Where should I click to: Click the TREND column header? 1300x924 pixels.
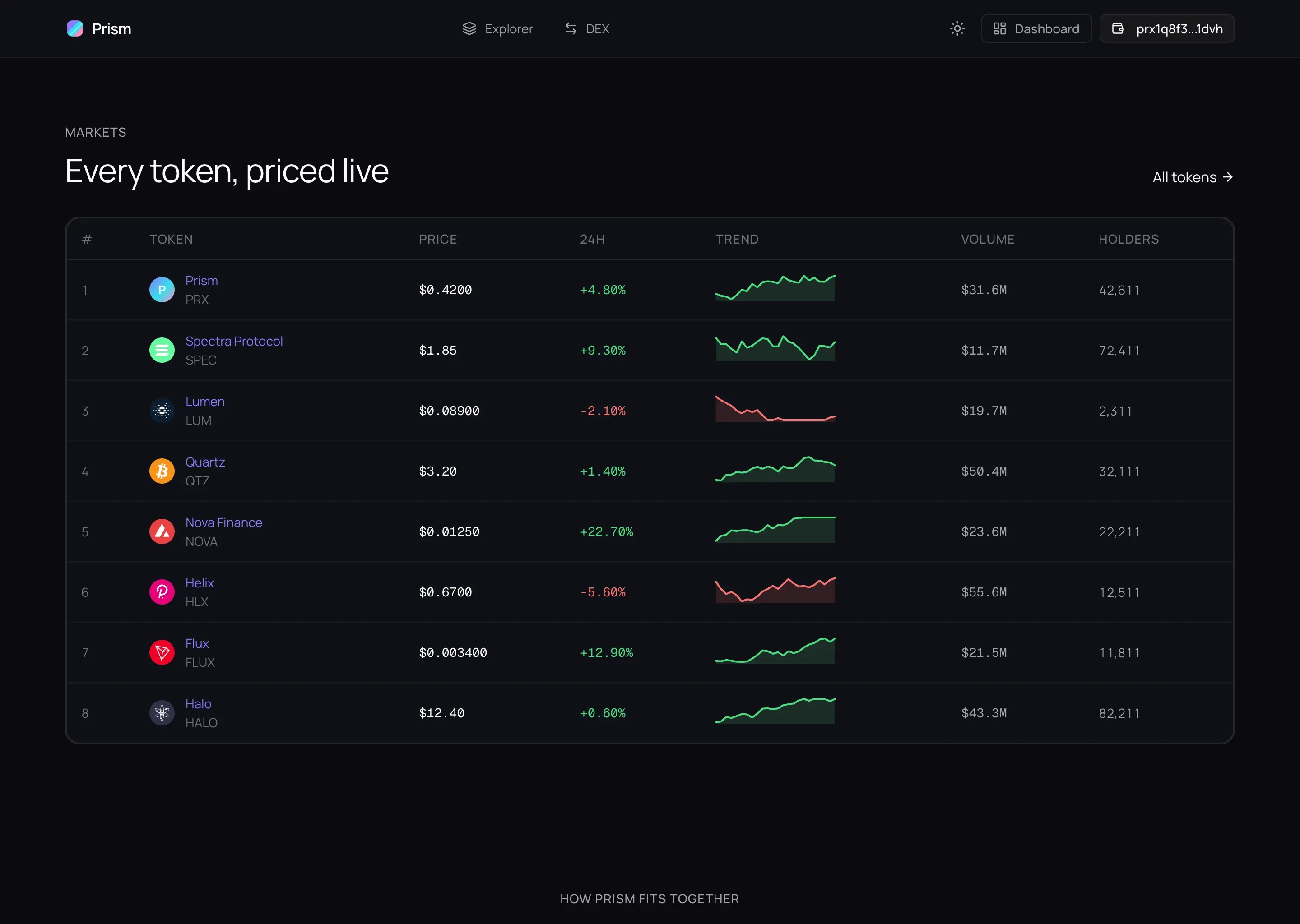[x=737, y=239]
